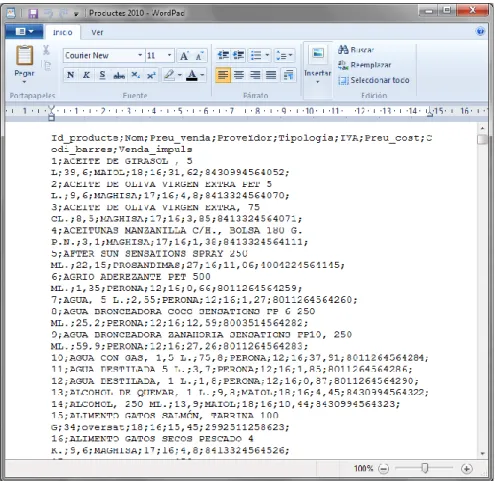The height and width of the screenshot is (481, 495).
Task: Click the Buscar button
Action: [x=356, y=50]
